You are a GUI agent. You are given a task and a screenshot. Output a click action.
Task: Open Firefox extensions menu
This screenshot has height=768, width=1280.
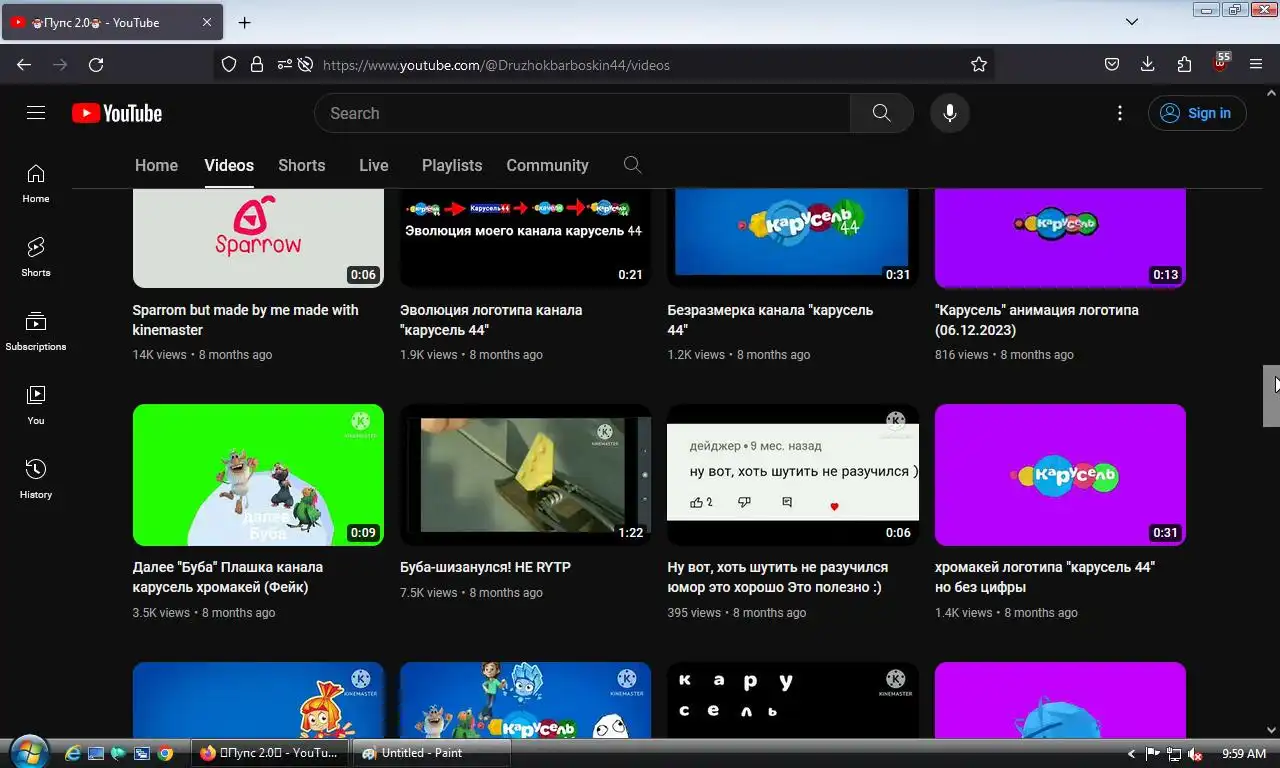1184,64
